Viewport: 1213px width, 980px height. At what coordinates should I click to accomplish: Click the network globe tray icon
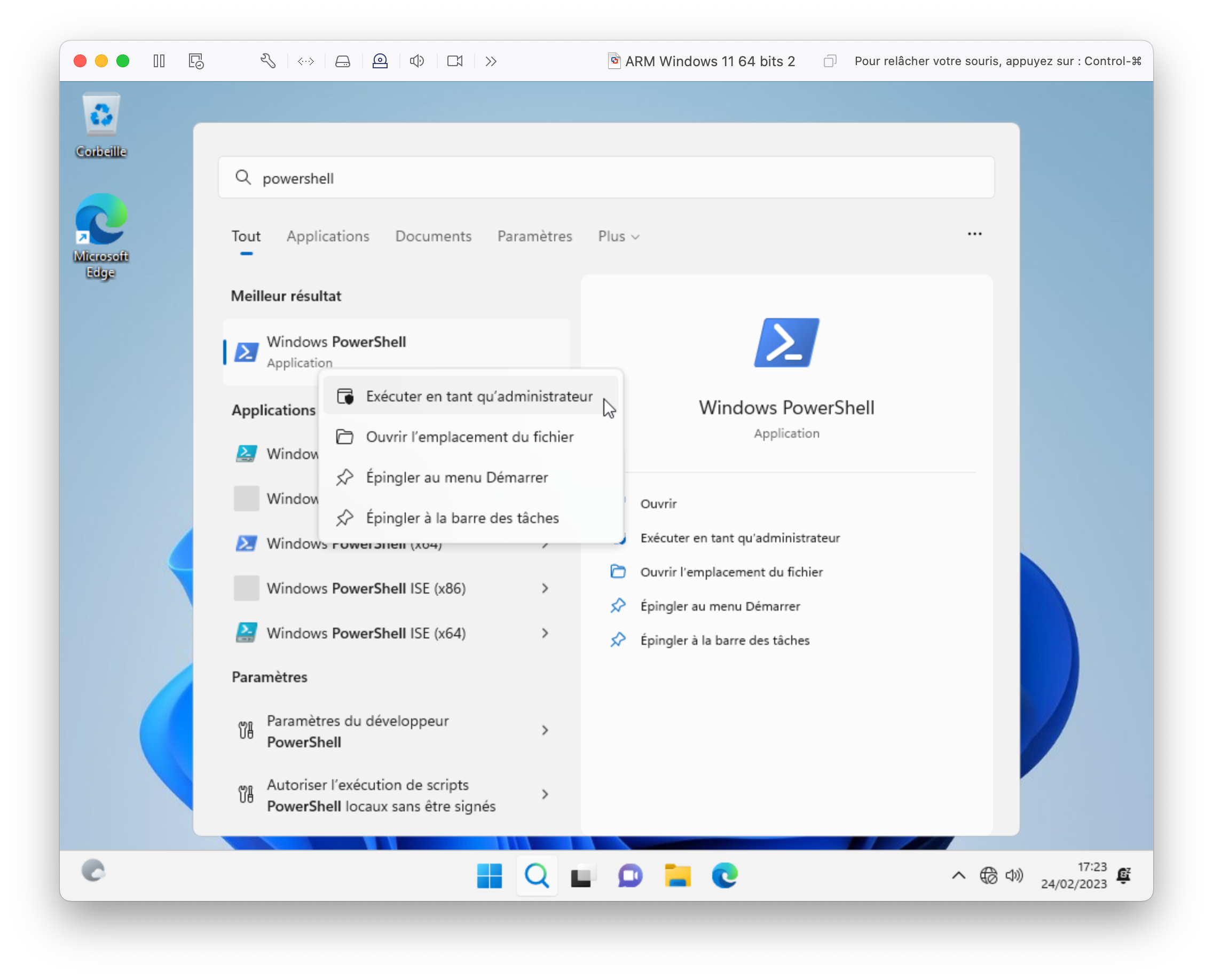pyautogui.click(x=988, y=875)
